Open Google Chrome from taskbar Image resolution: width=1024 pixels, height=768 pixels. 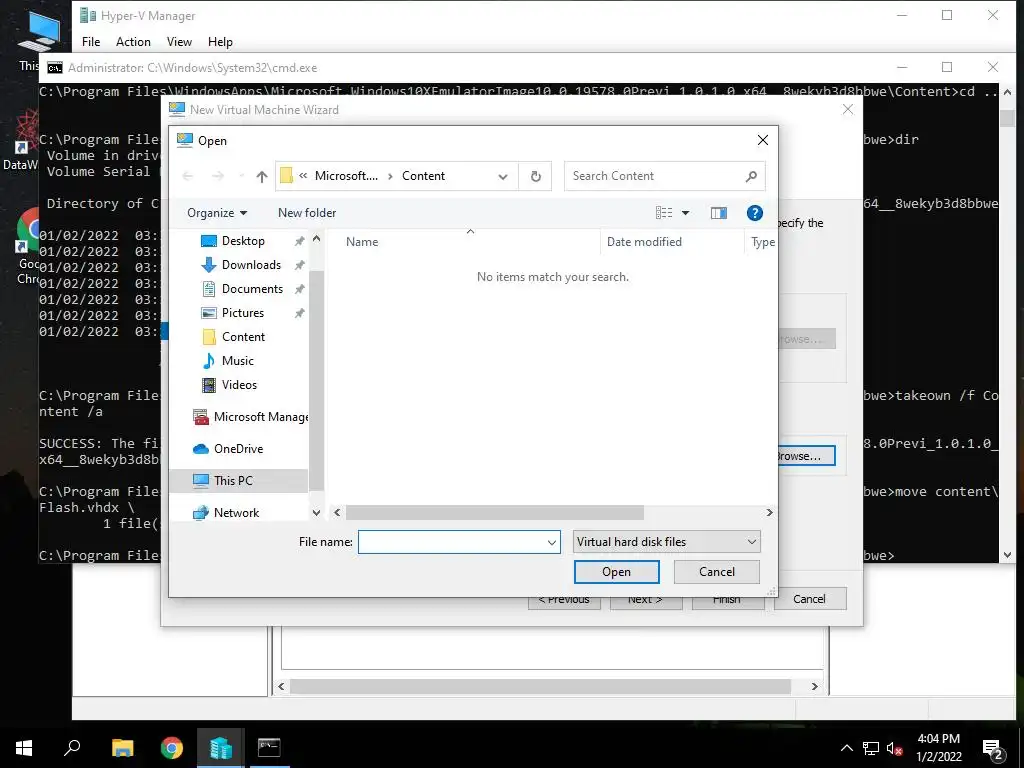pos(172,748)
